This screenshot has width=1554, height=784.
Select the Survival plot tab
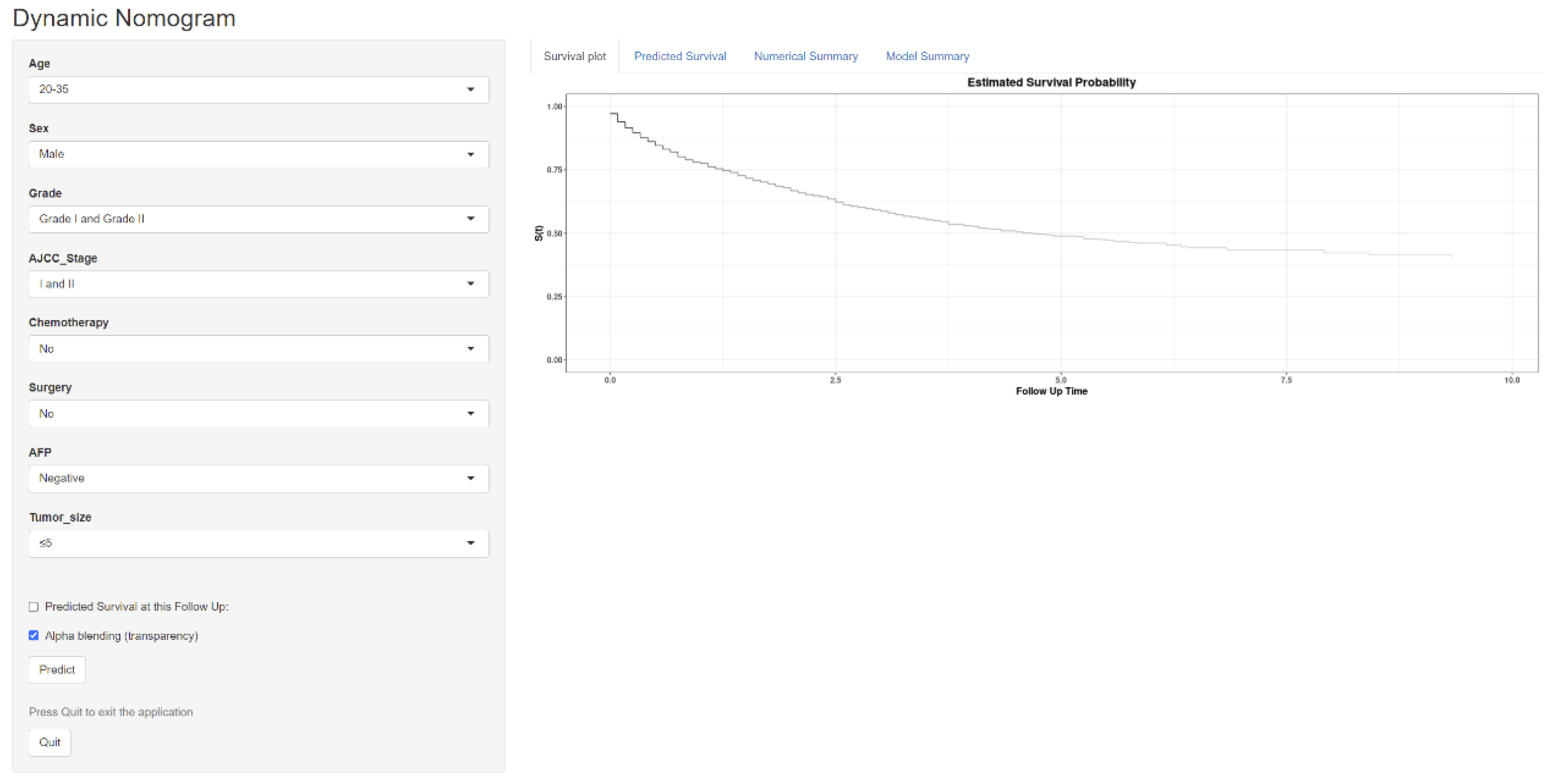click(574, 56)
